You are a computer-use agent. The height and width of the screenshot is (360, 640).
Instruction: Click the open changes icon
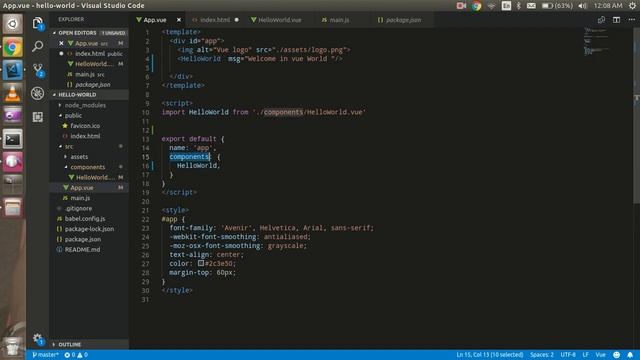pyautogui.click(x=601, y=20)
